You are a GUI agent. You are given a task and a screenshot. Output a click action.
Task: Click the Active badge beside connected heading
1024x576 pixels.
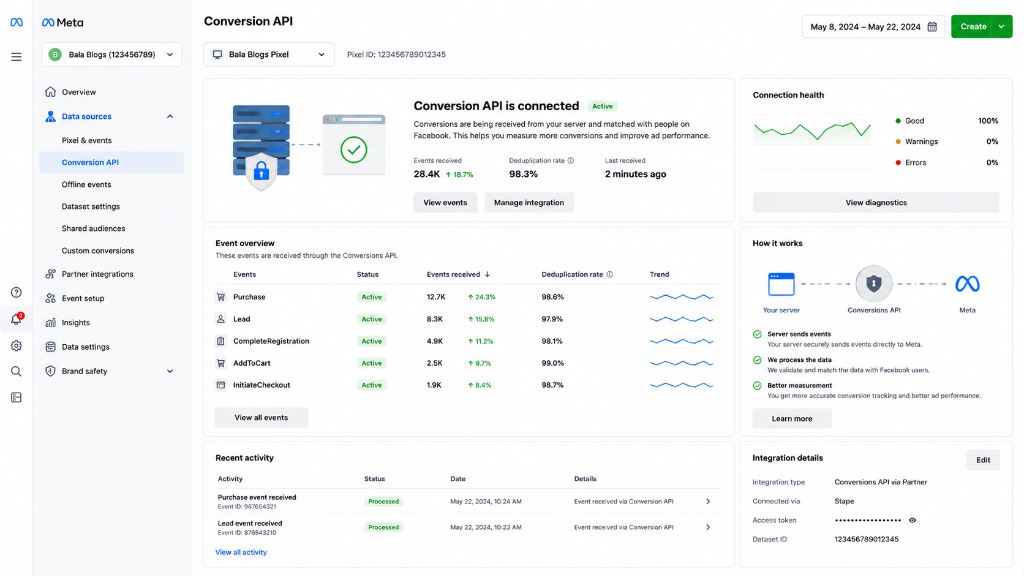pyautogui.click(x=602, y=106)
